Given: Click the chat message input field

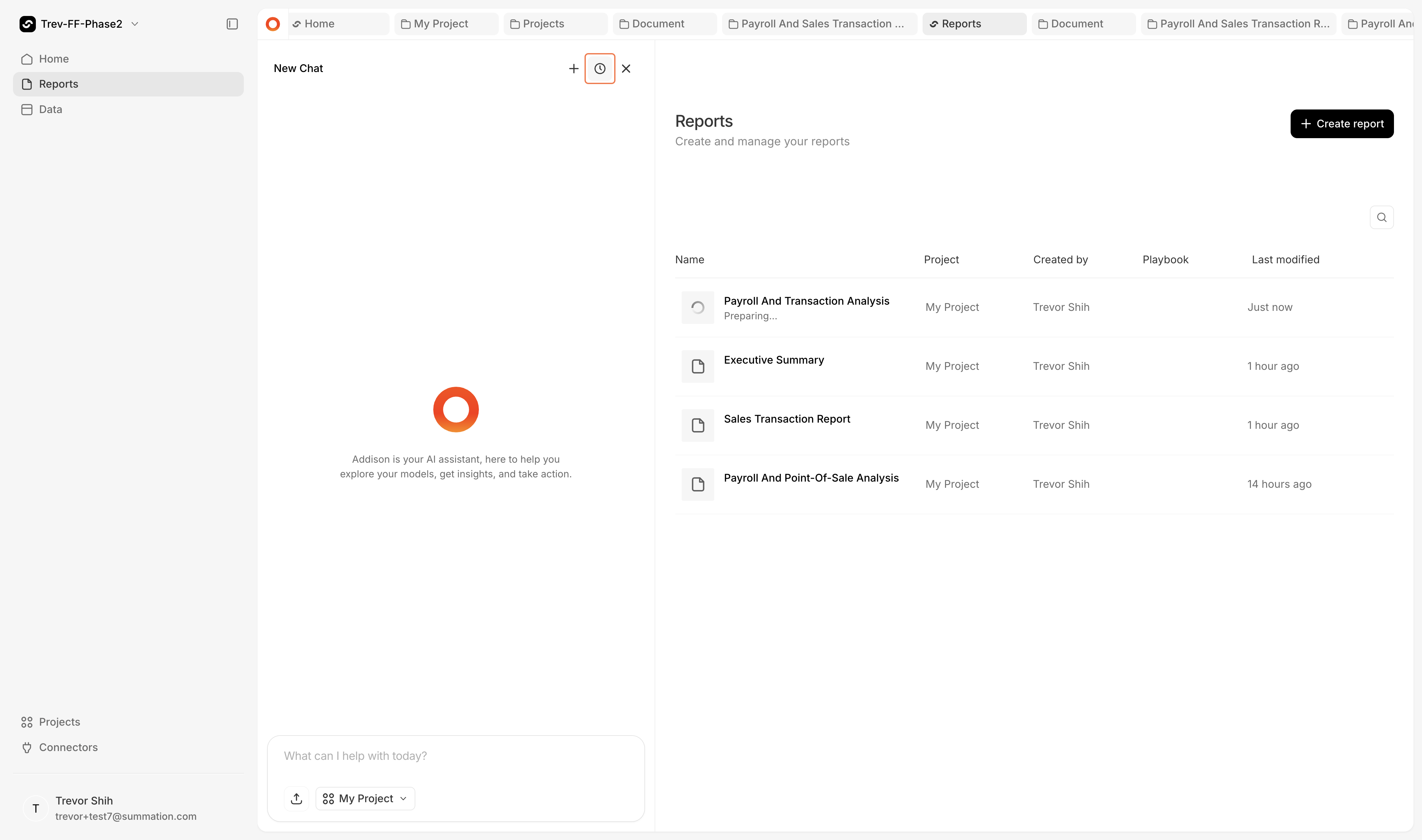Looking at the screenshot, I should click(x=456, y=756).
